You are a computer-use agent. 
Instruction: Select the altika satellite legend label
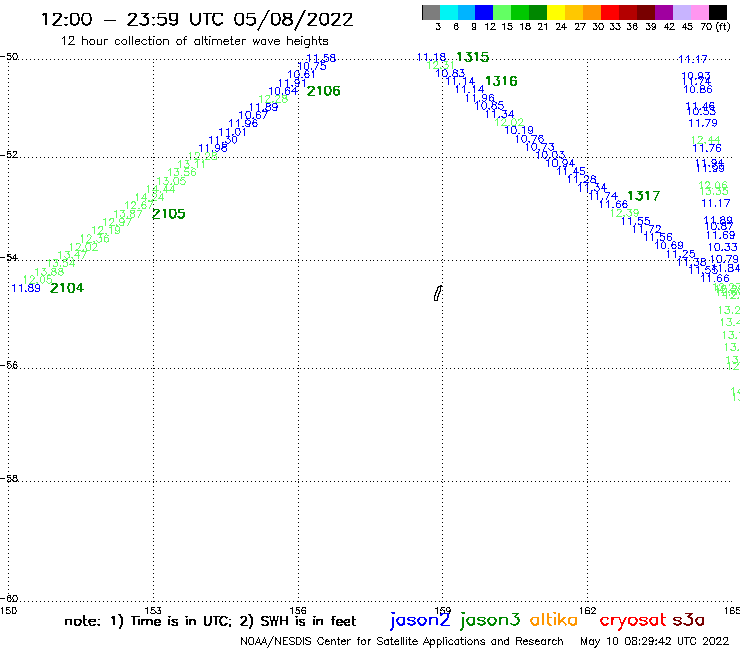point(554,620)
